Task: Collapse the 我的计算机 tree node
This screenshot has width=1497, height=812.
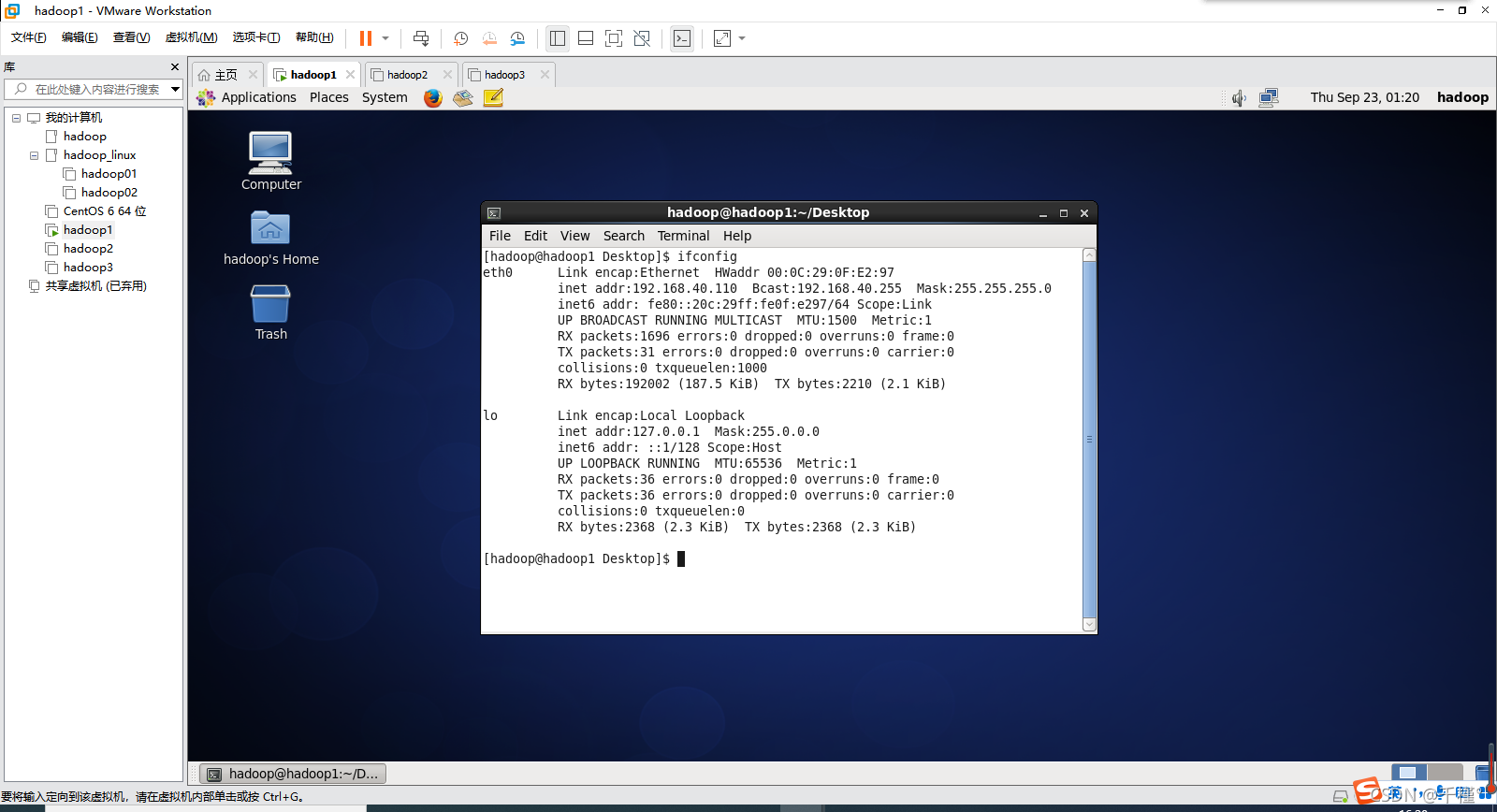Action: click(x=16, y=118)
